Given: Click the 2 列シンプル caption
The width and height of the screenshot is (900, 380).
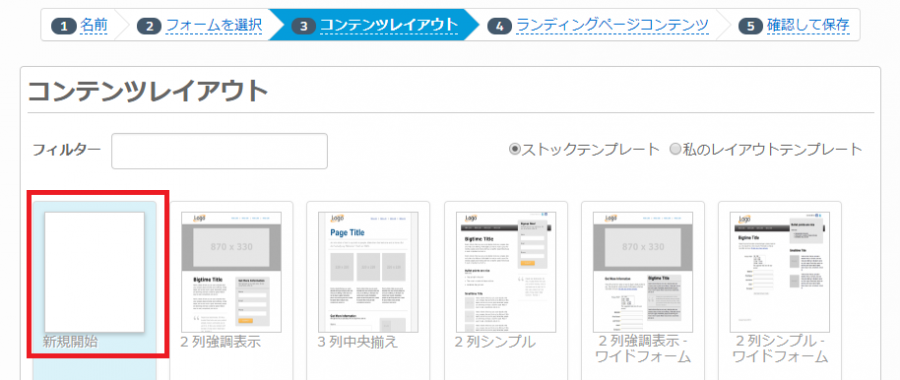Looking at the screenshot, I should (x=495, y=342).
